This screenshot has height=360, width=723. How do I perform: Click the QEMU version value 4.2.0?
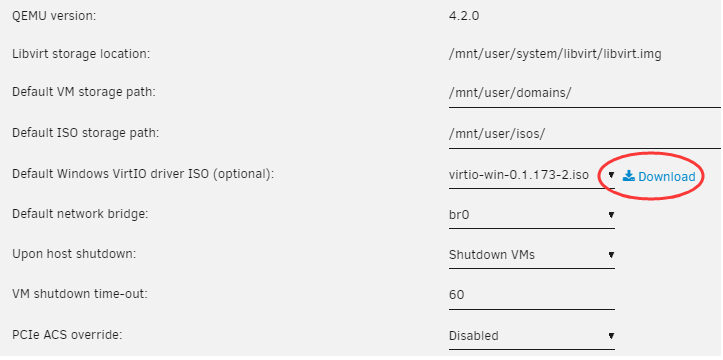tap(464, 16)
